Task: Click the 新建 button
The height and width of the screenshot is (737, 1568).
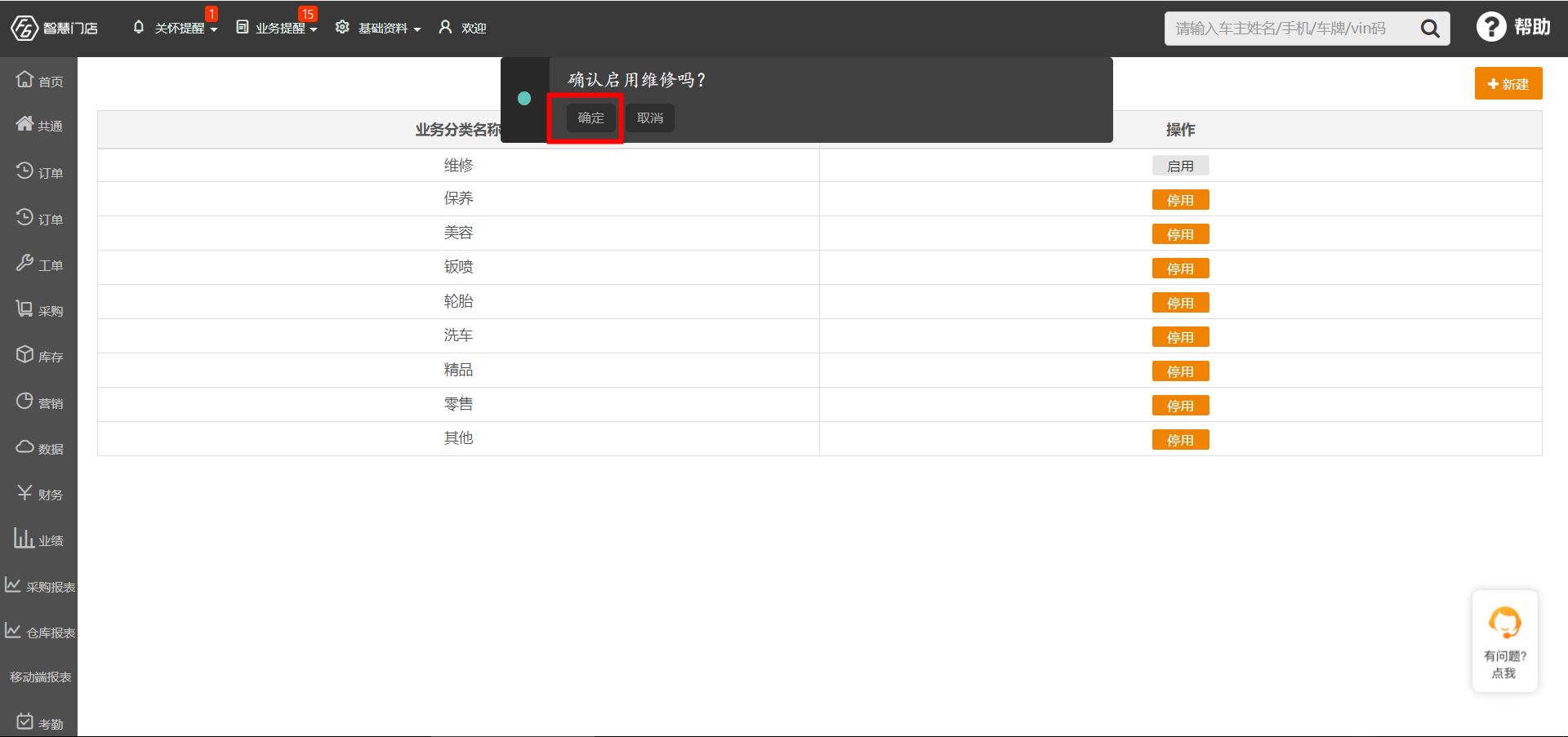Action: pos(1508,83)
